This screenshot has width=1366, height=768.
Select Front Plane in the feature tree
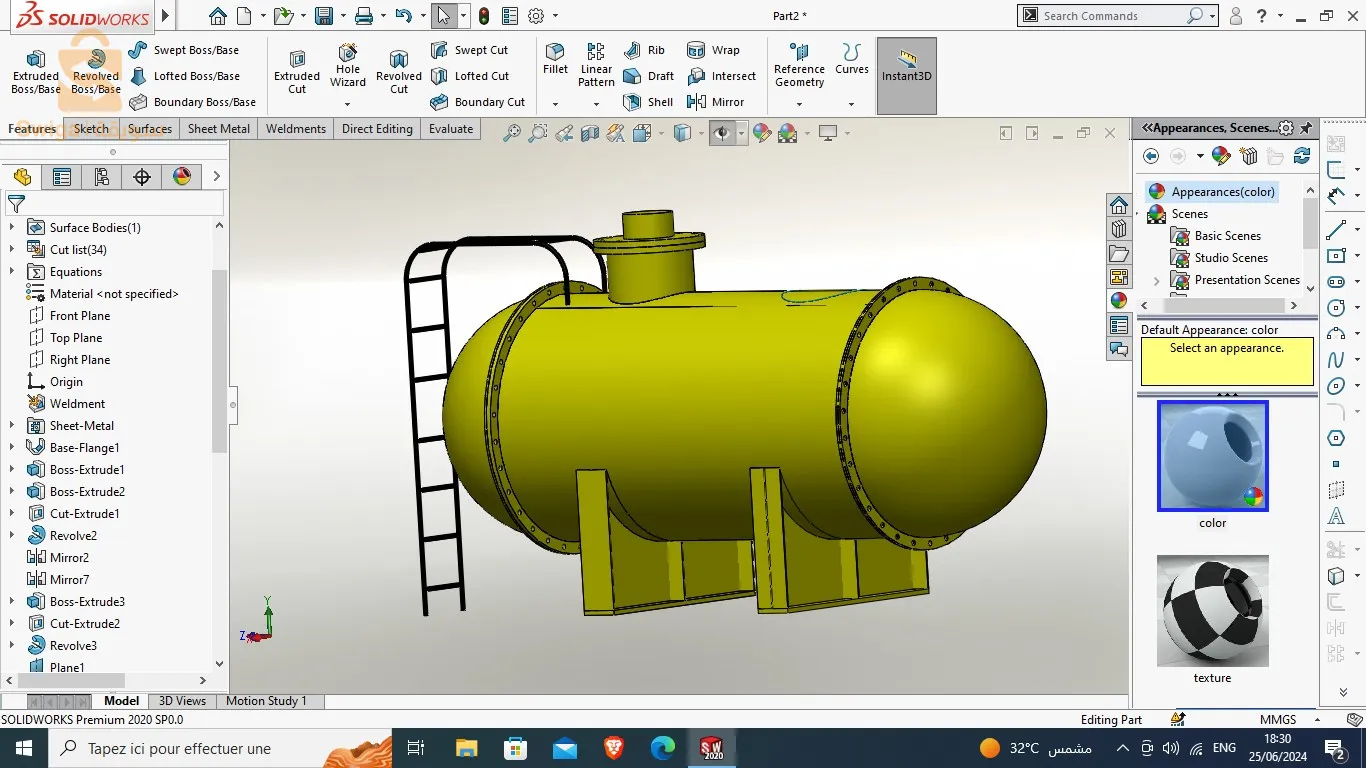(80, 316)
